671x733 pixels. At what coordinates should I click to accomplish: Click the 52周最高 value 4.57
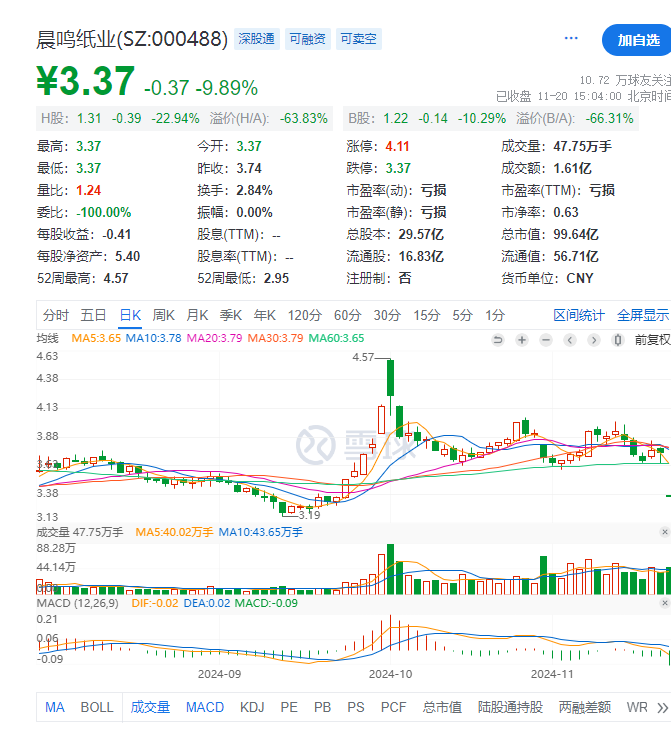[116, 279]
